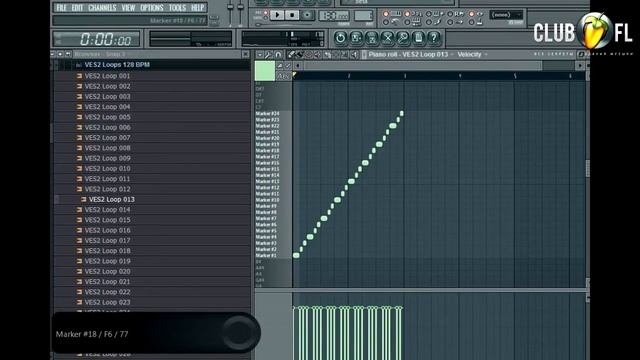Screen dimensions: 640x360
Task: Click the render to audio shortcut icon
Action: click(x=371, y=38)
